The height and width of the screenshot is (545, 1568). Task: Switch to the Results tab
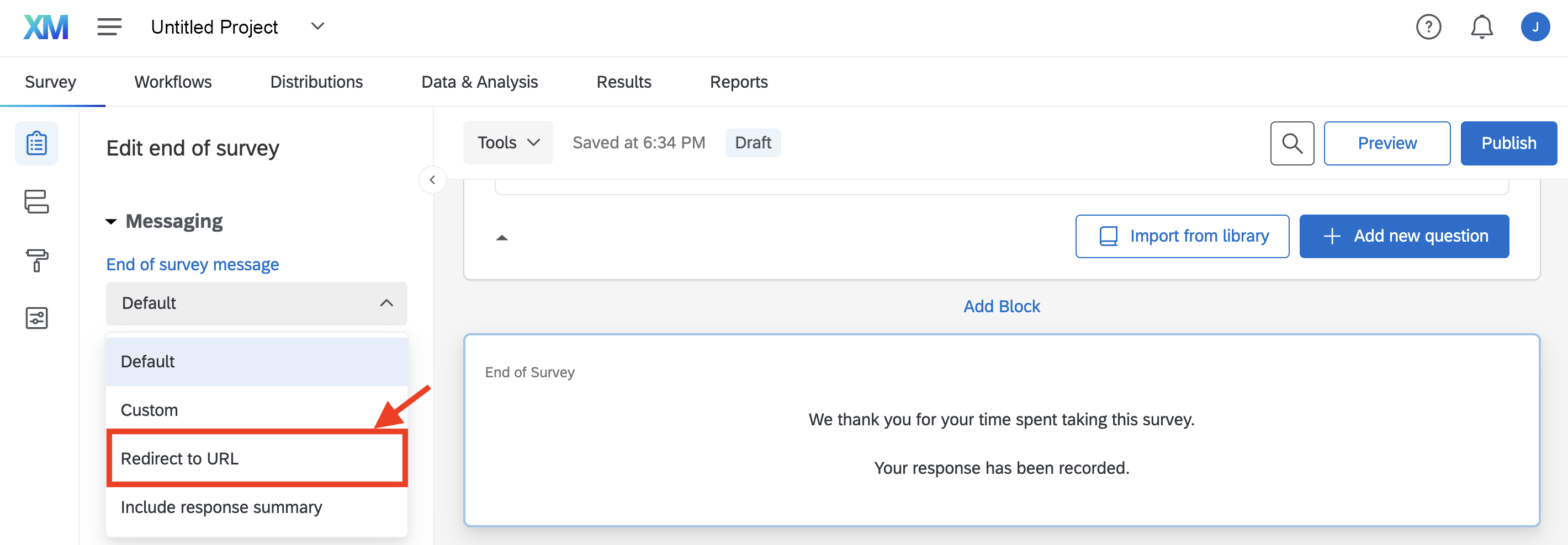624,82
